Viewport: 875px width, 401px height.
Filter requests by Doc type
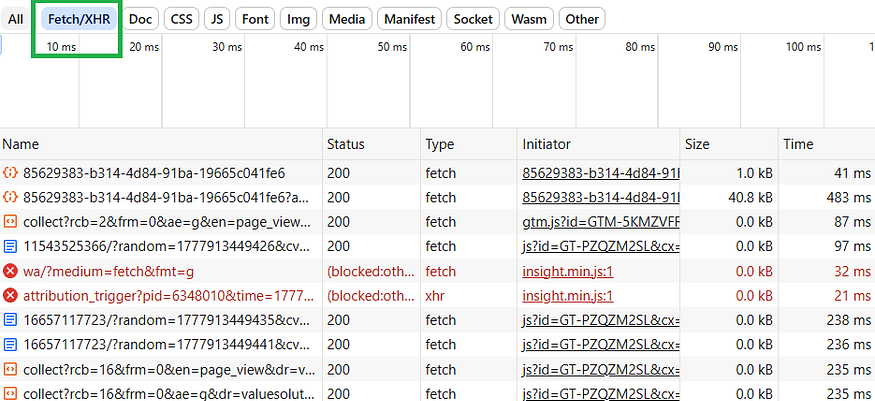click(x=141, y=20)
